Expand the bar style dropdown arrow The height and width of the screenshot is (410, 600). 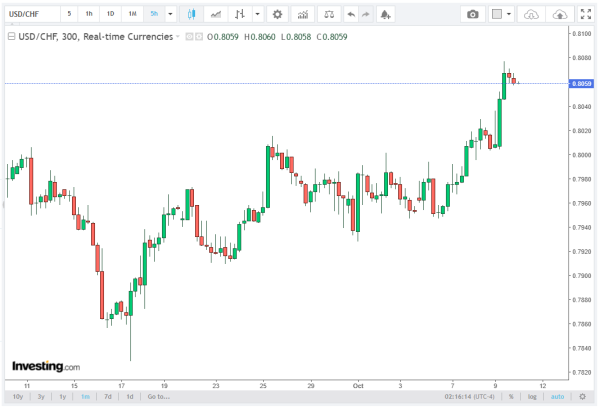[258, 15]
